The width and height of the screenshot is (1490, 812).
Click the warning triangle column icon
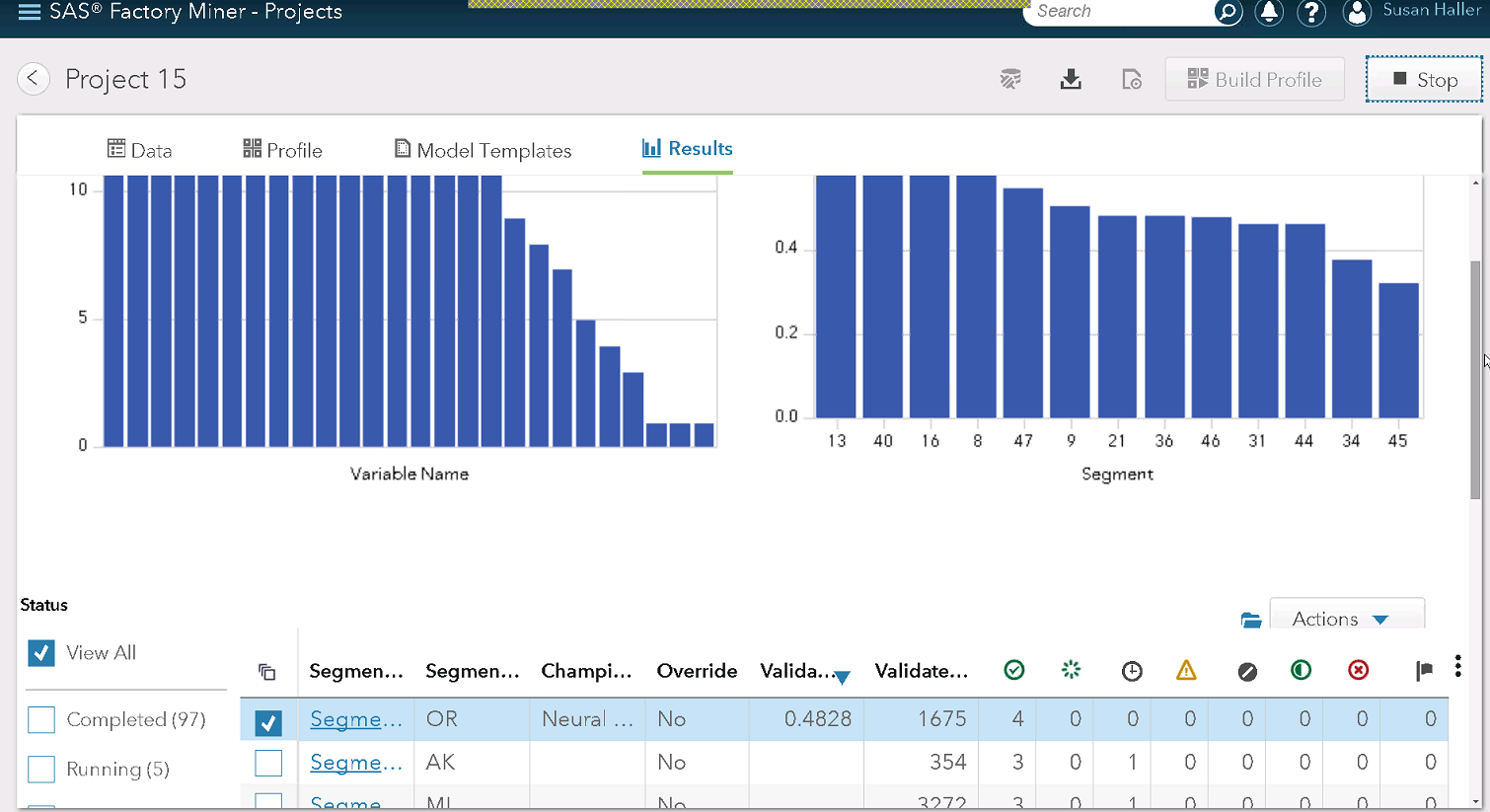(x=1186, y=671)
